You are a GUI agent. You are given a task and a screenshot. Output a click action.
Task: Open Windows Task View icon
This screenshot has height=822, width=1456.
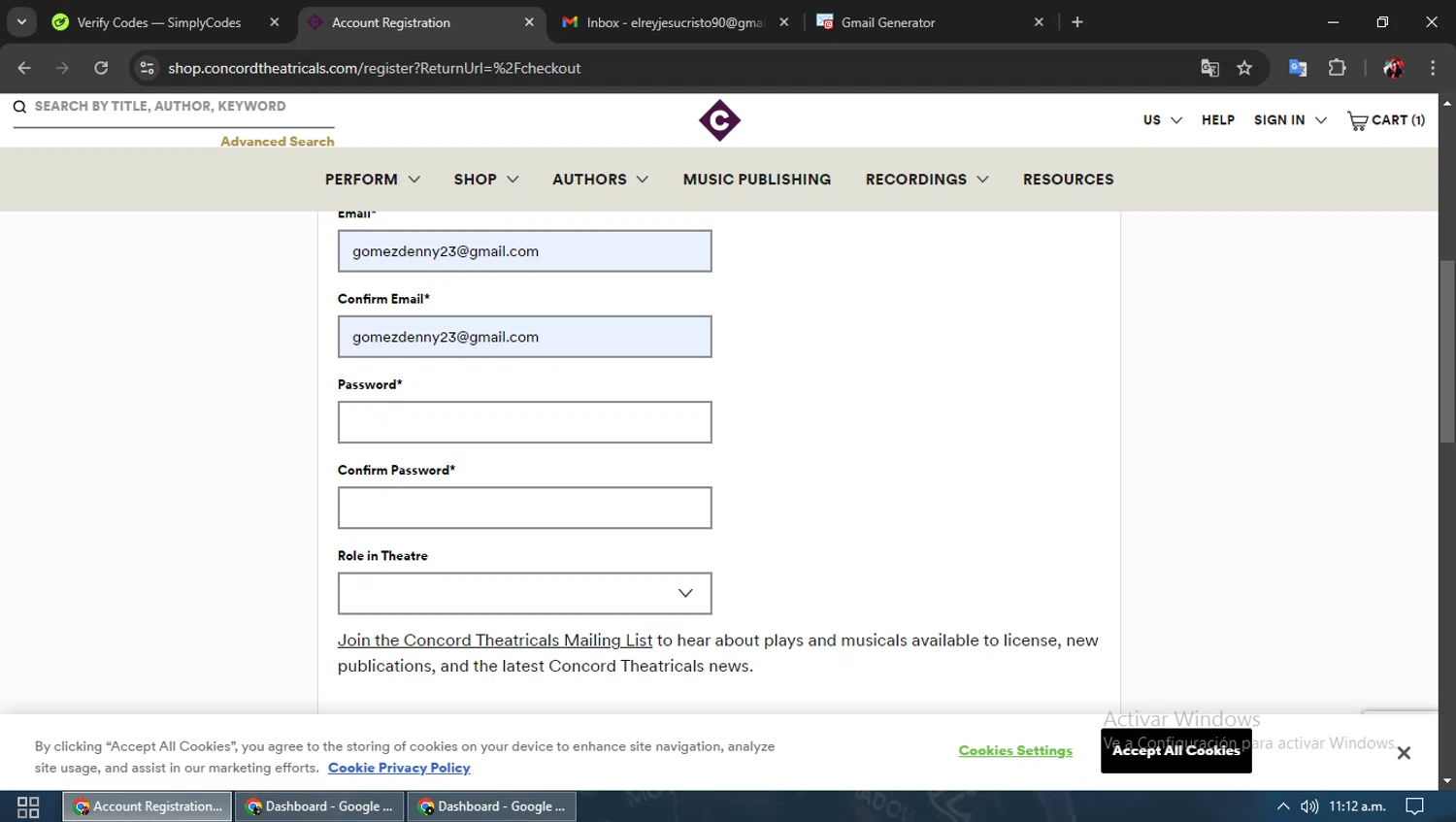[x=28, y=806]
